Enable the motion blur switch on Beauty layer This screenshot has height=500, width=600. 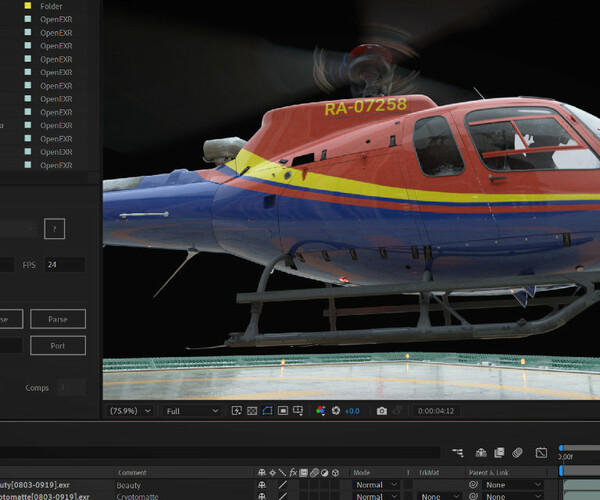314,485
